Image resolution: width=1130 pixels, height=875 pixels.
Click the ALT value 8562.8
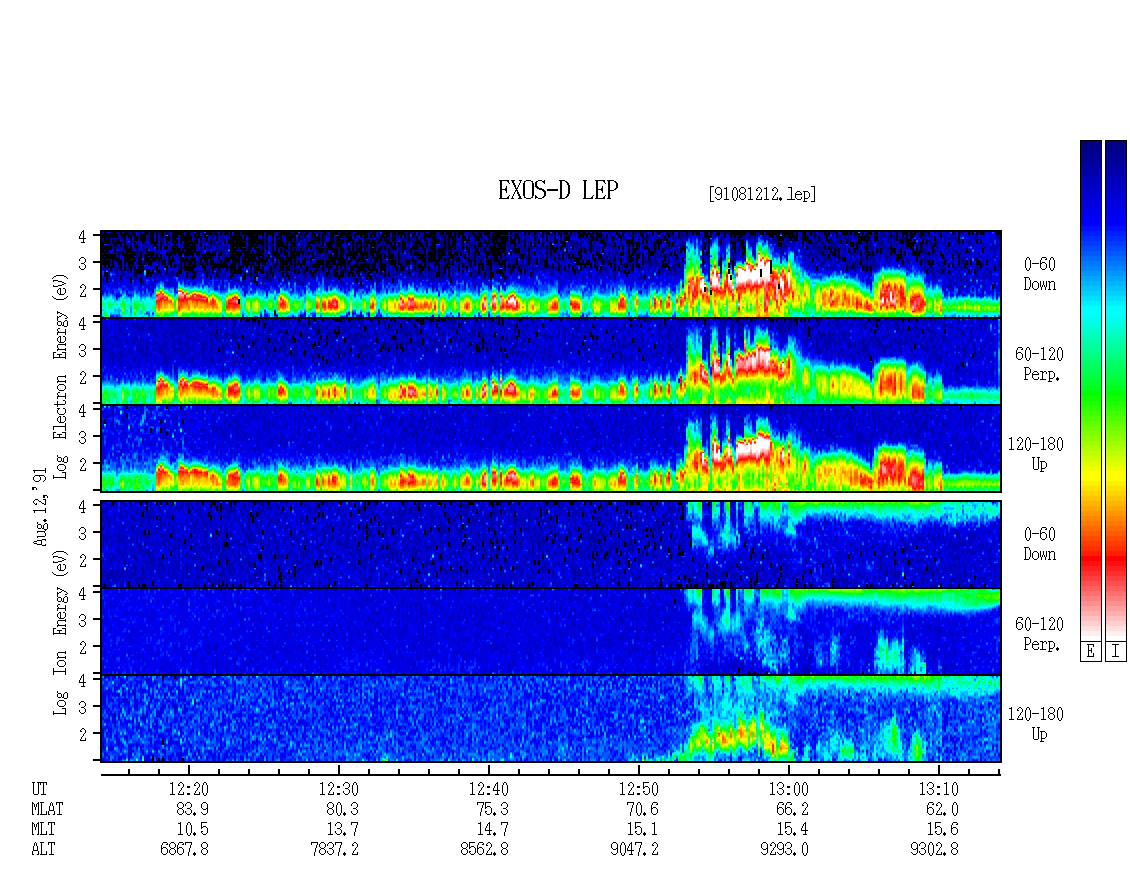tap(484, 850)
